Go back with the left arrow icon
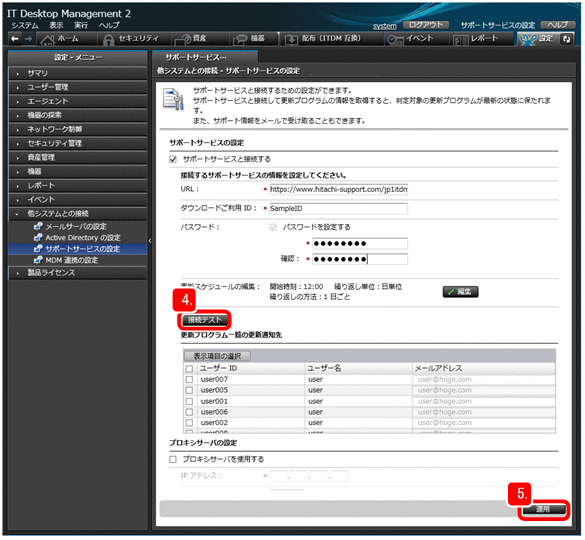Viewport: 585px width, 540px height. pos(15,38)
